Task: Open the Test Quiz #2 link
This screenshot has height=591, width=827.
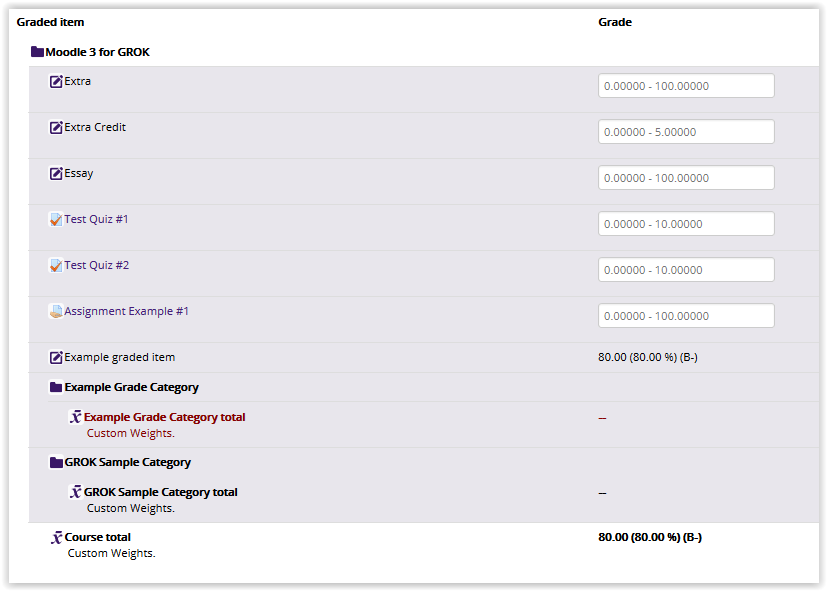Action: coord(97,265)
